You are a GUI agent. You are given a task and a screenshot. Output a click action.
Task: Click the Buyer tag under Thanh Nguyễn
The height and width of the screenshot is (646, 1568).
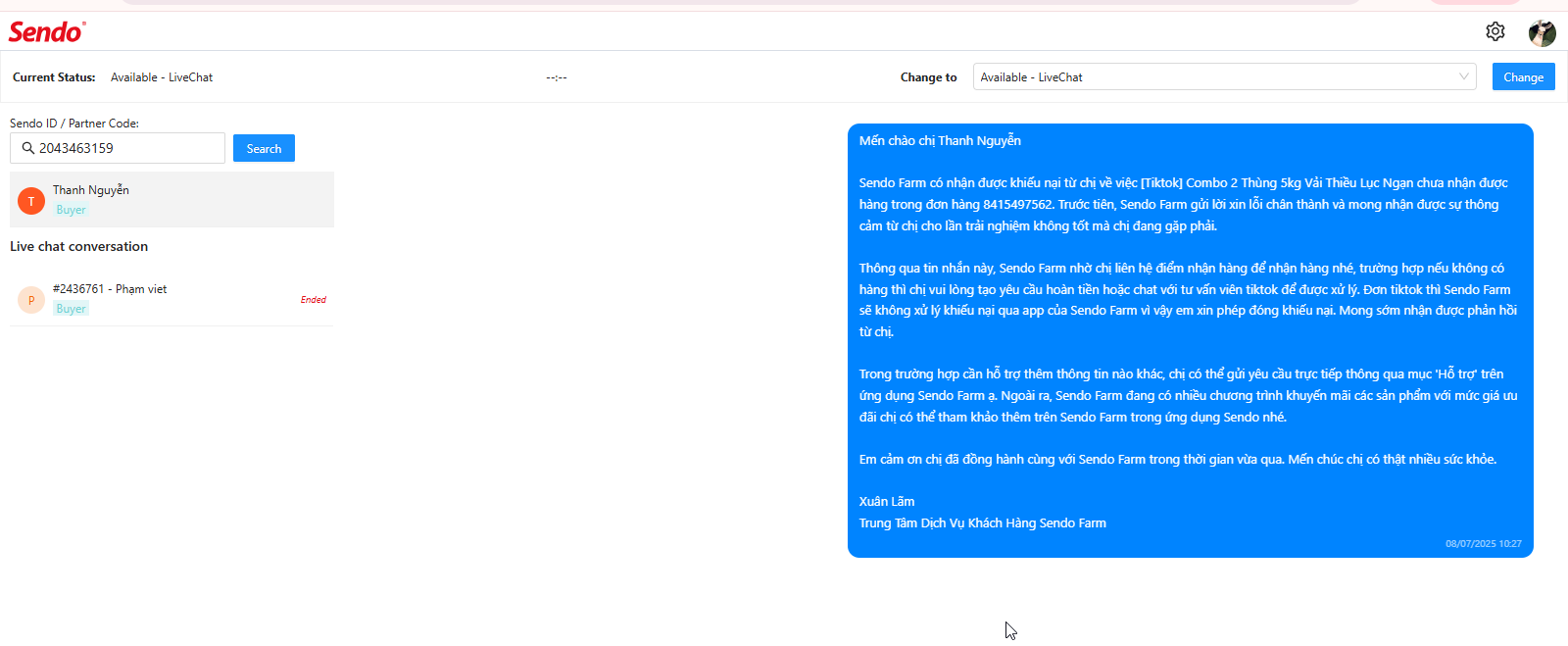[71, 210]
